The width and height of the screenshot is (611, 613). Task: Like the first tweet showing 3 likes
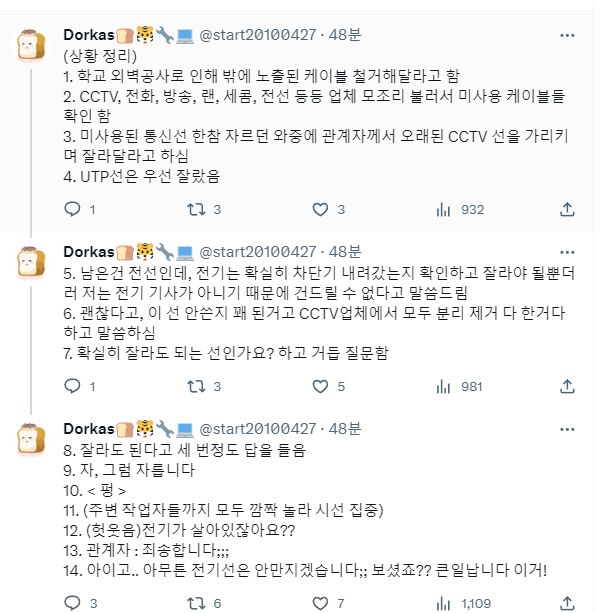point(320,209)
